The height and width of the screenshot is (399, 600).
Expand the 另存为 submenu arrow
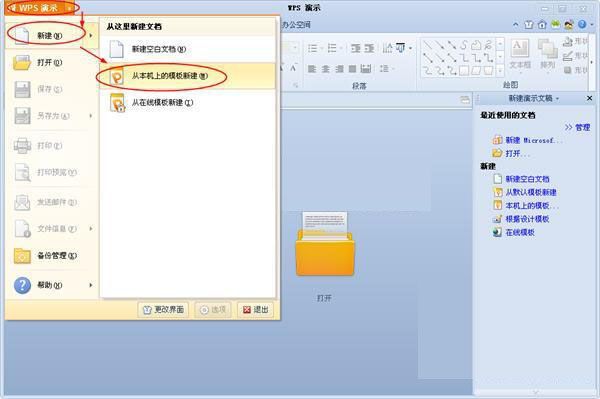(x=91, y=116)
